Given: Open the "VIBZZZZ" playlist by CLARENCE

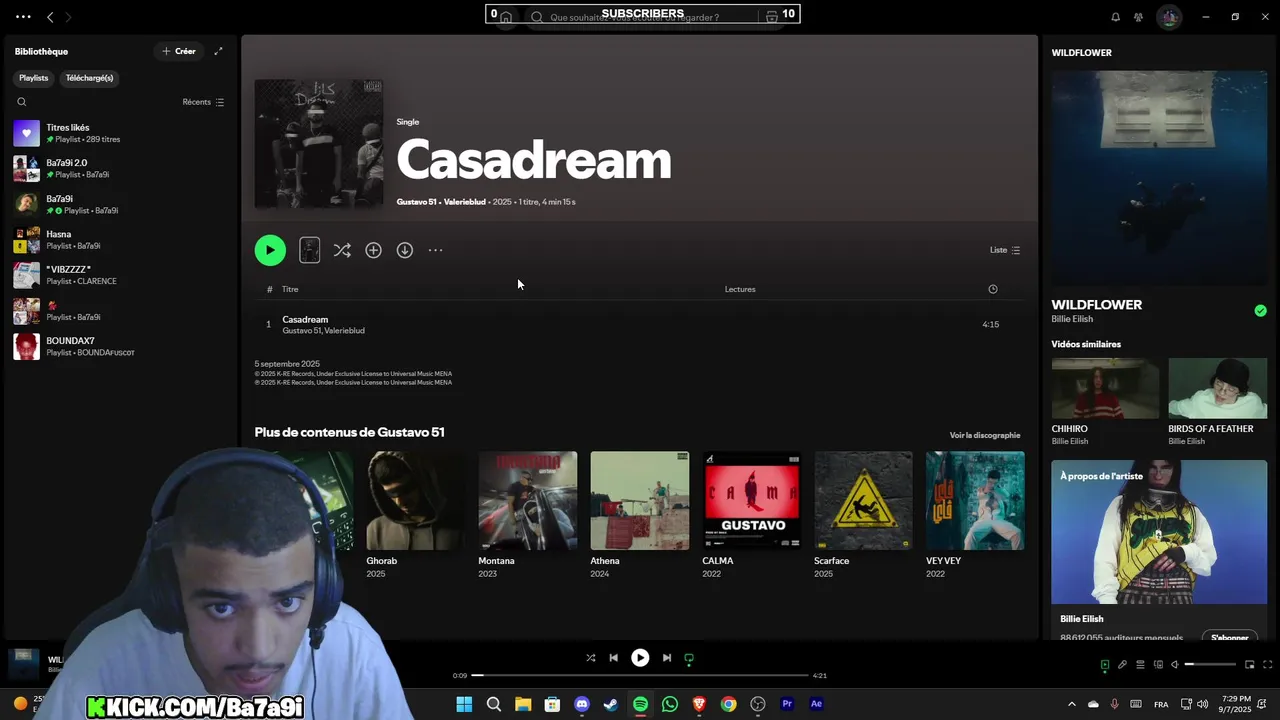Looking at the screenshot, I should pyautogui.click(x=118, y=275).
